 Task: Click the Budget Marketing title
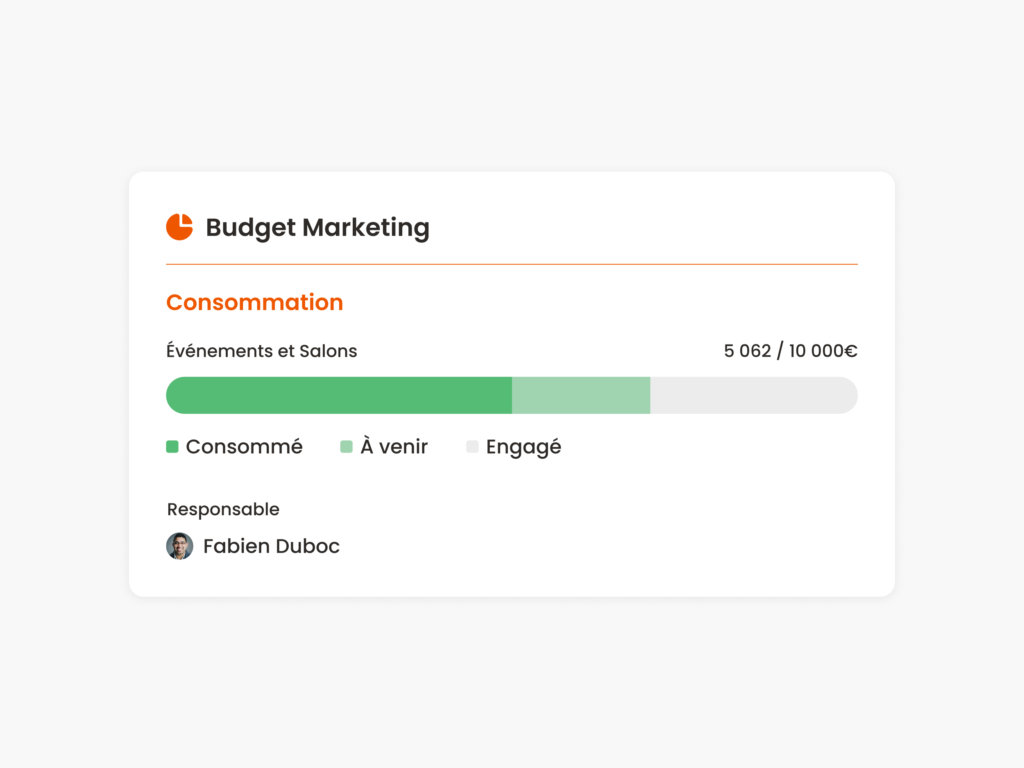point(317,228)
